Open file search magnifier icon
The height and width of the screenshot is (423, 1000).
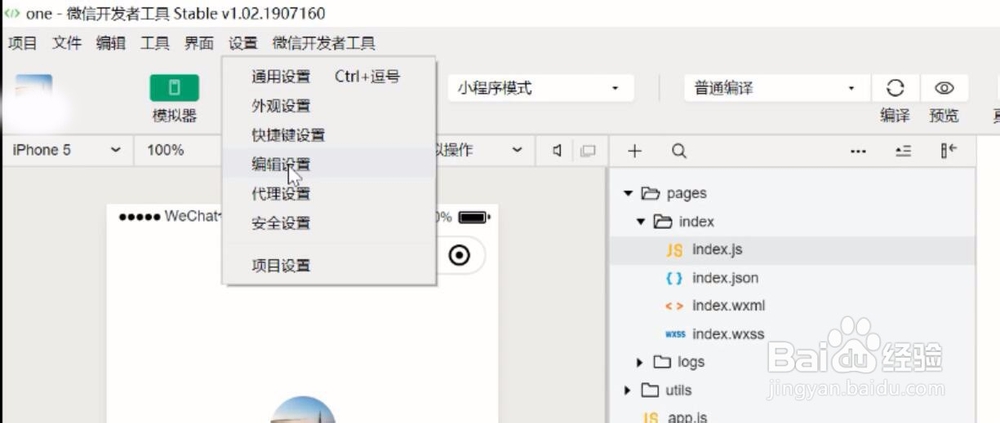tap(679, 151)
